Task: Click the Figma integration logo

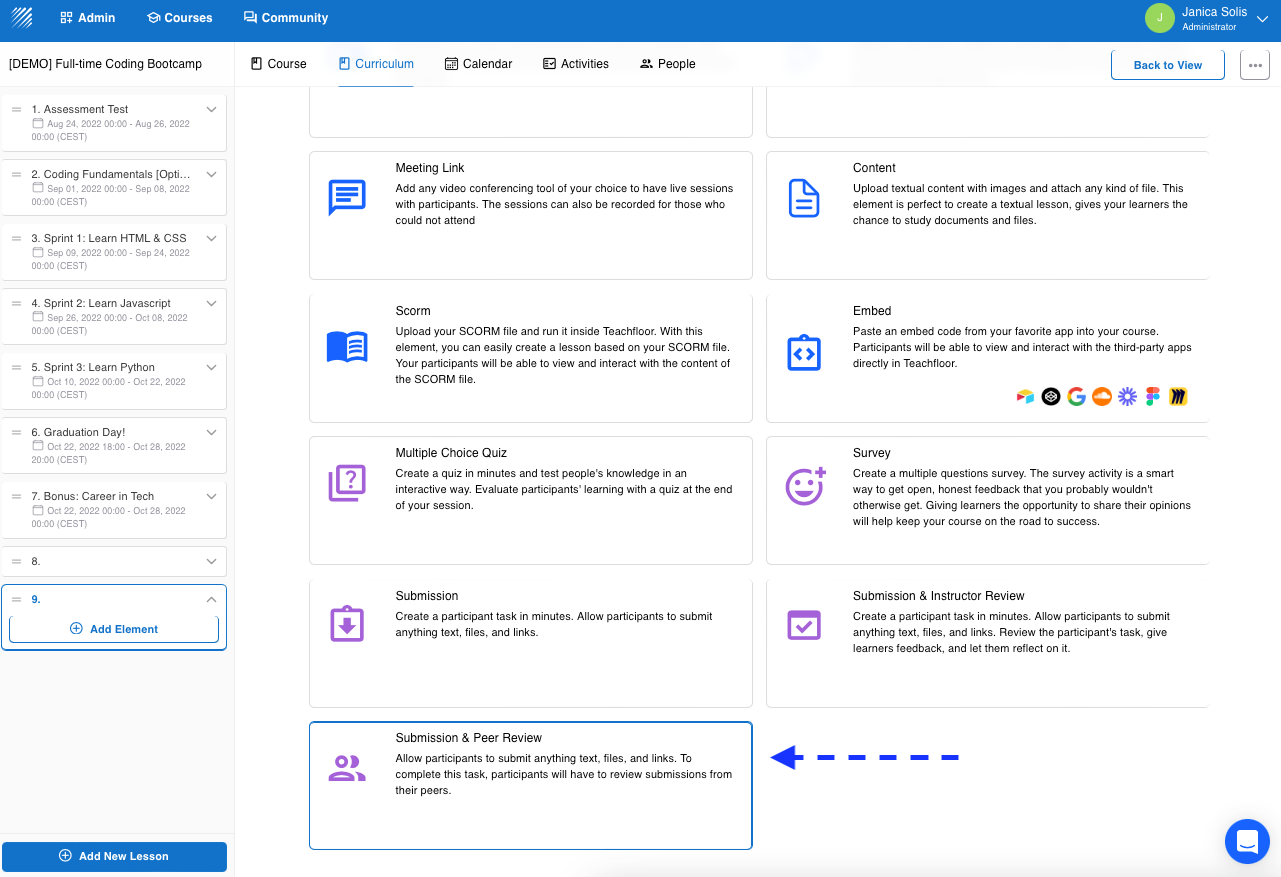Action: [1152, 396]
